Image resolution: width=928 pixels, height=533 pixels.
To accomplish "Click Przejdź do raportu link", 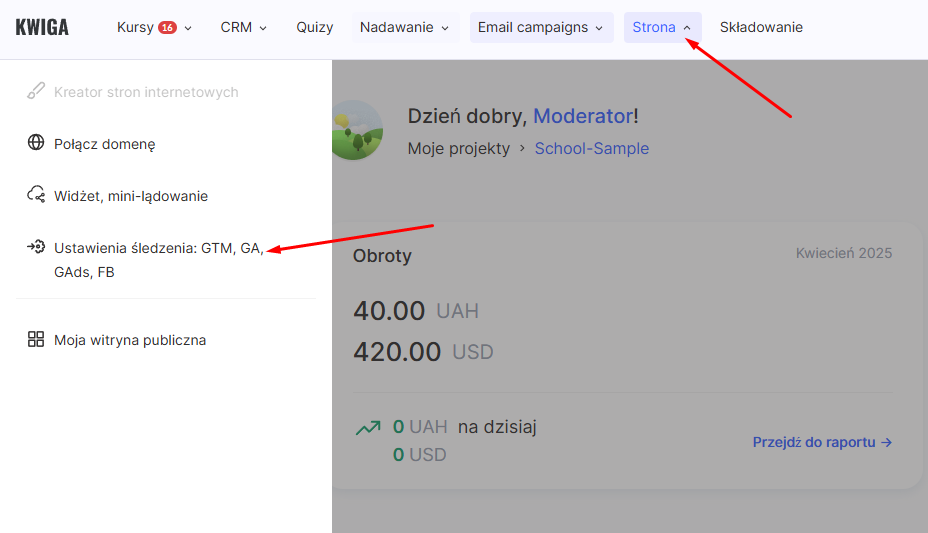I will pos(822,442).
